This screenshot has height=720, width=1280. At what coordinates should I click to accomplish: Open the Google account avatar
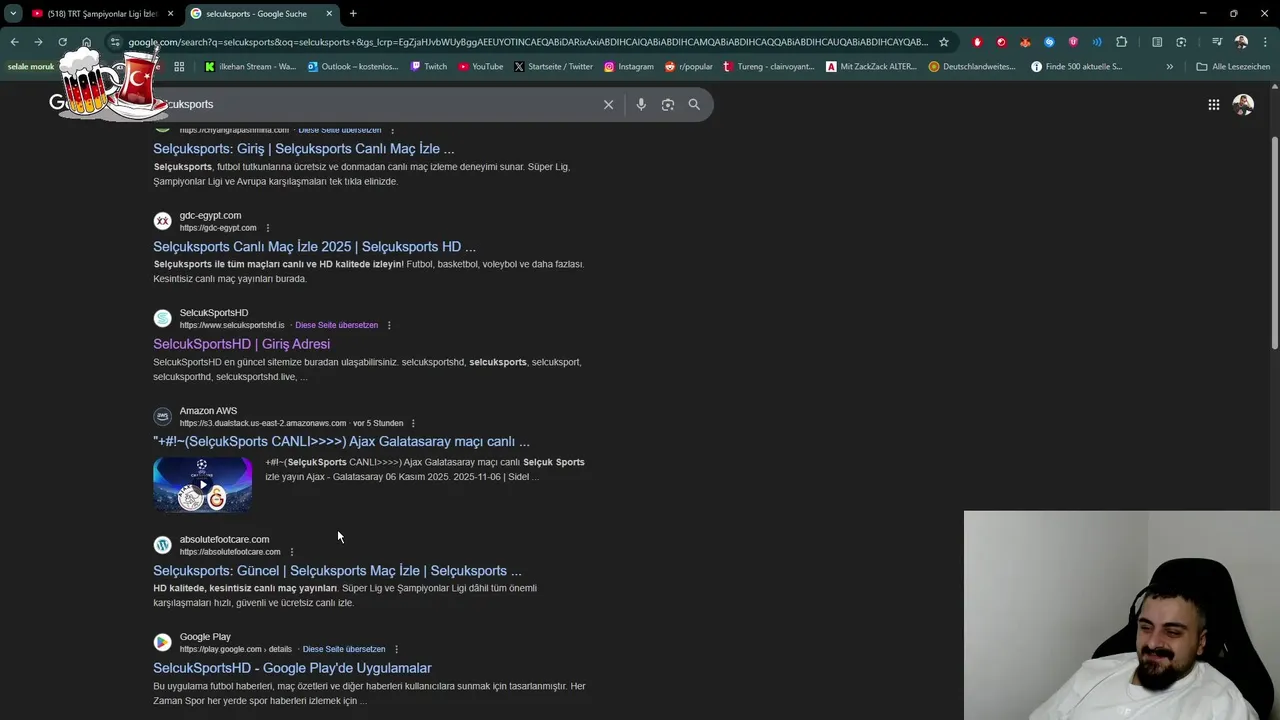click(x=1243, y=104)
